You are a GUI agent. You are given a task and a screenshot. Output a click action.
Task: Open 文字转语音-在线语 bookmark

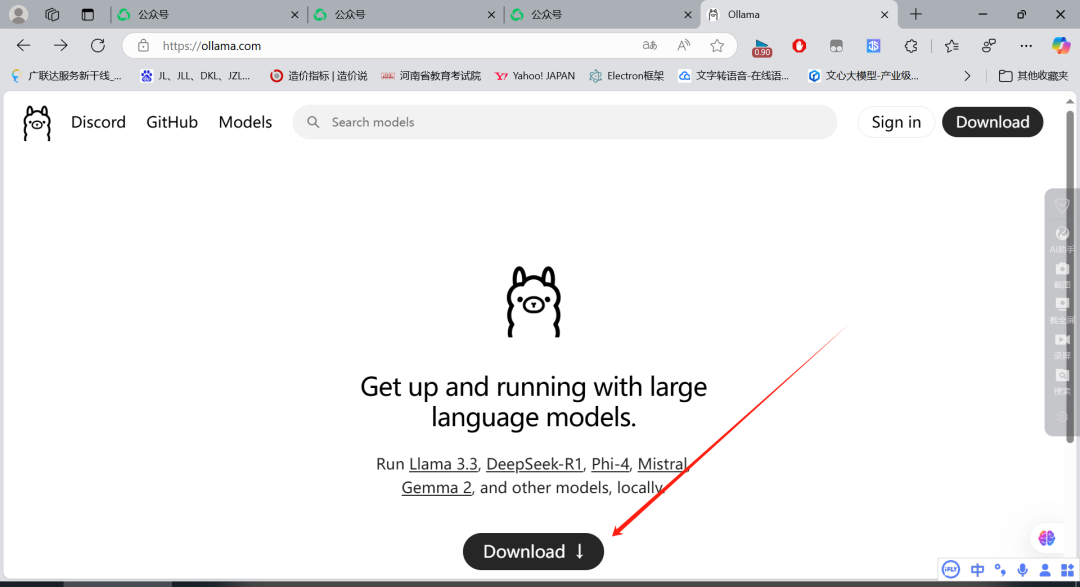tap(734, 76)
